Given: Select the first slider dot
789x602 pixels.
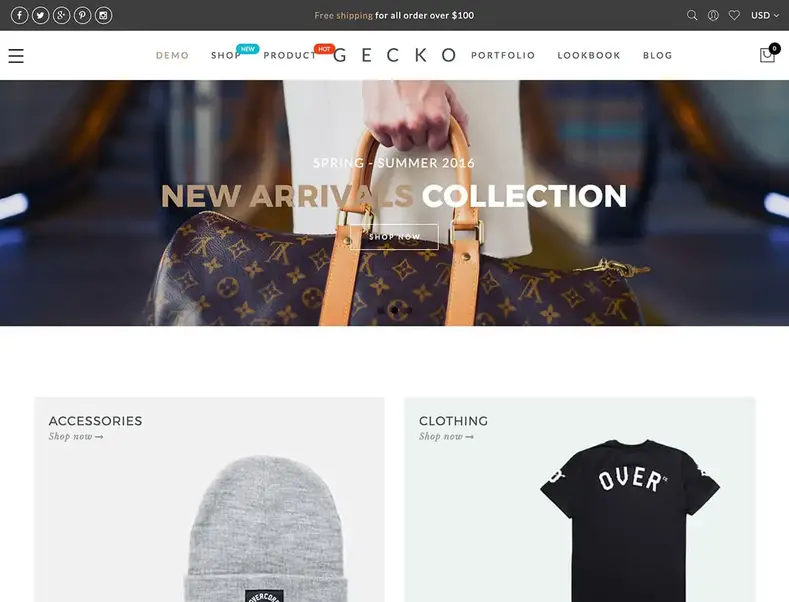Looking at the screenshot, I should (x=381, y=311).
